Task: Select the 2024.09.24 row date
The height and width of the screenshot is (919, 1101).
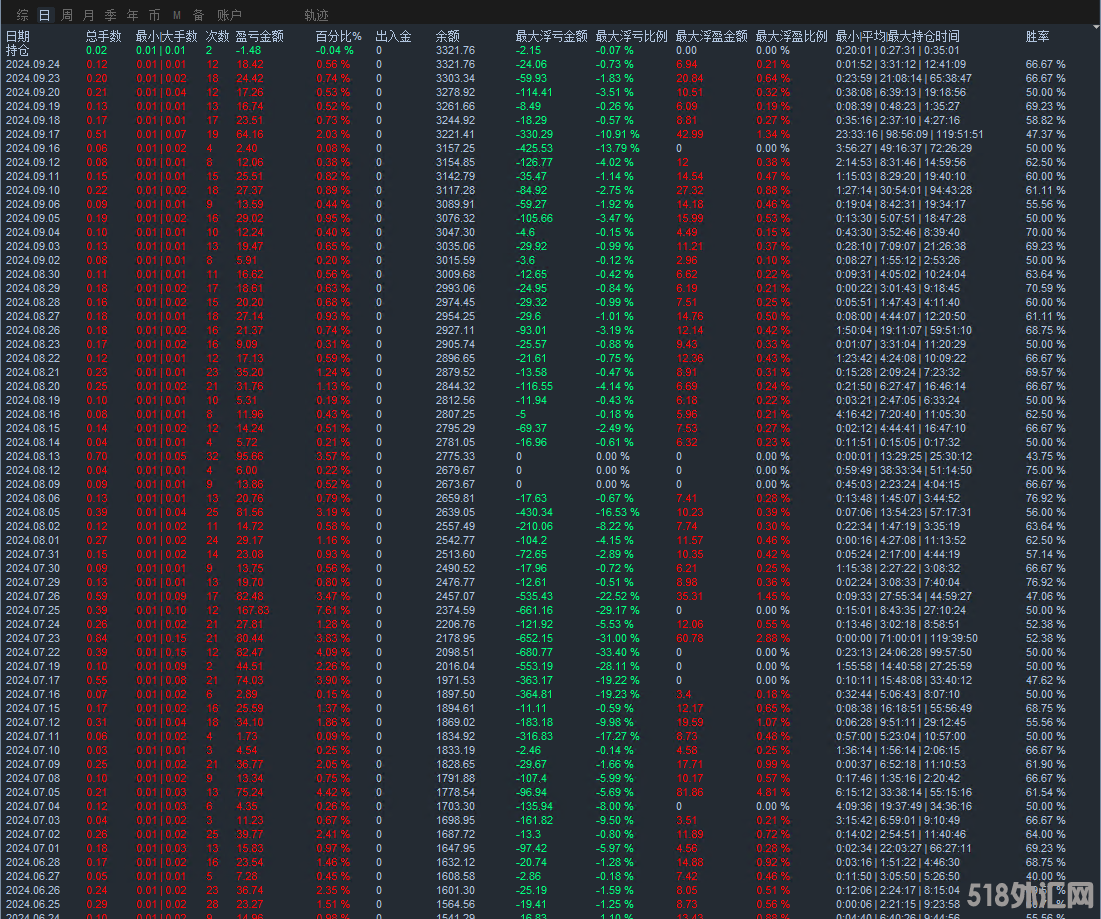Action: tap(32, 64)
